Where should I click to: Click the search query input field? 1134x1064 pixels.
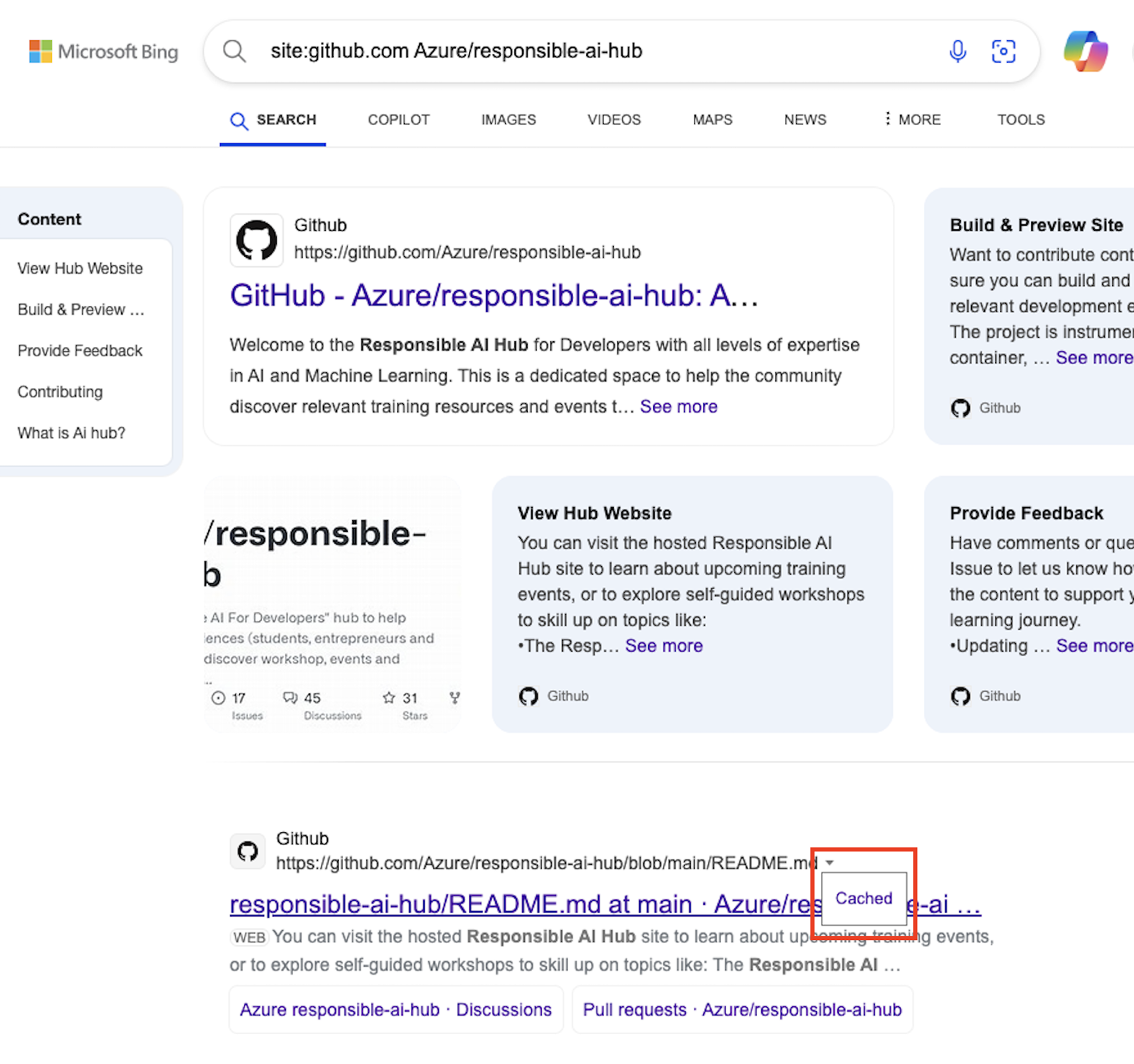coord(570,51)
